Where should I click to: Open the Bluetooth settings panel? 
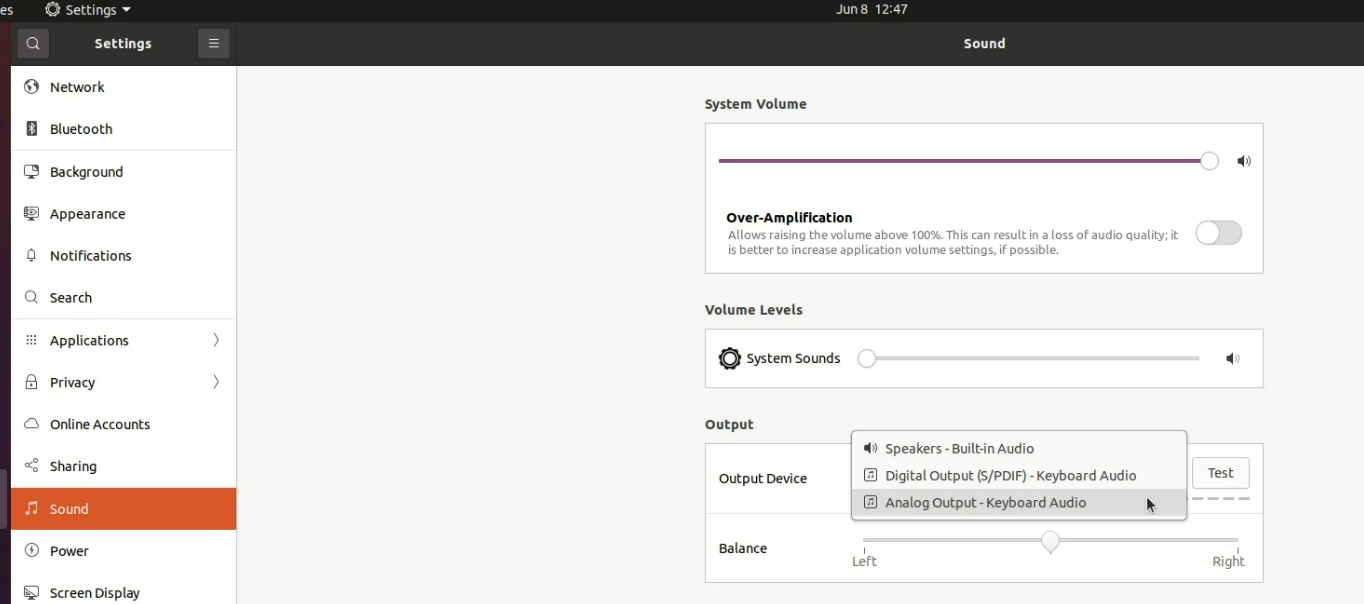click(124, 129)
